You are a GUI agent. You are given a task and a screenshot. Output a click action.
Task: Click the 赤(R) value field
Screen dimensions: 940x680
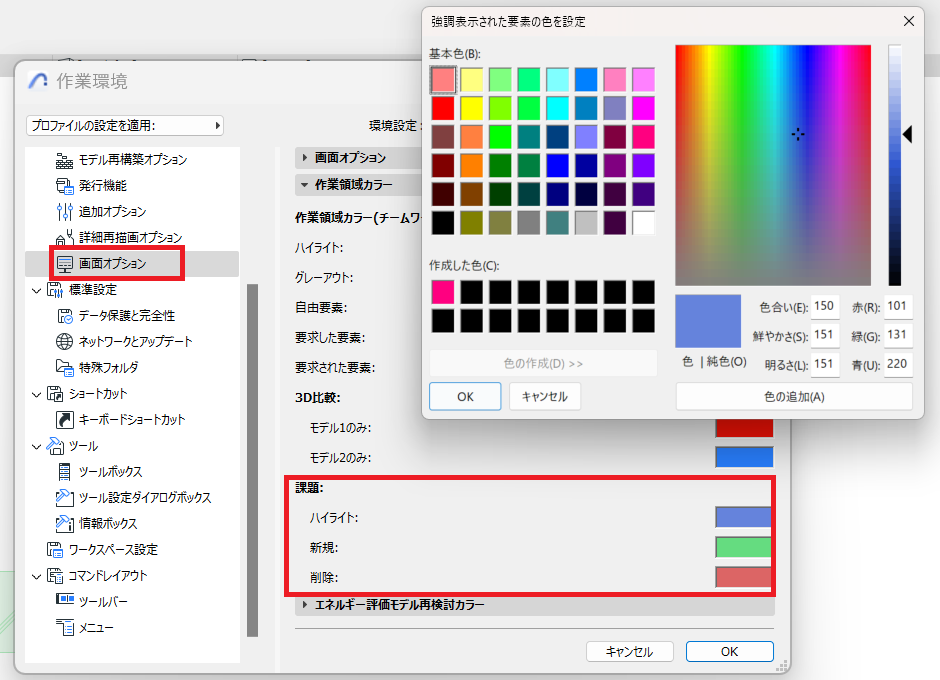pyautogui.click(x=898, y=306)
